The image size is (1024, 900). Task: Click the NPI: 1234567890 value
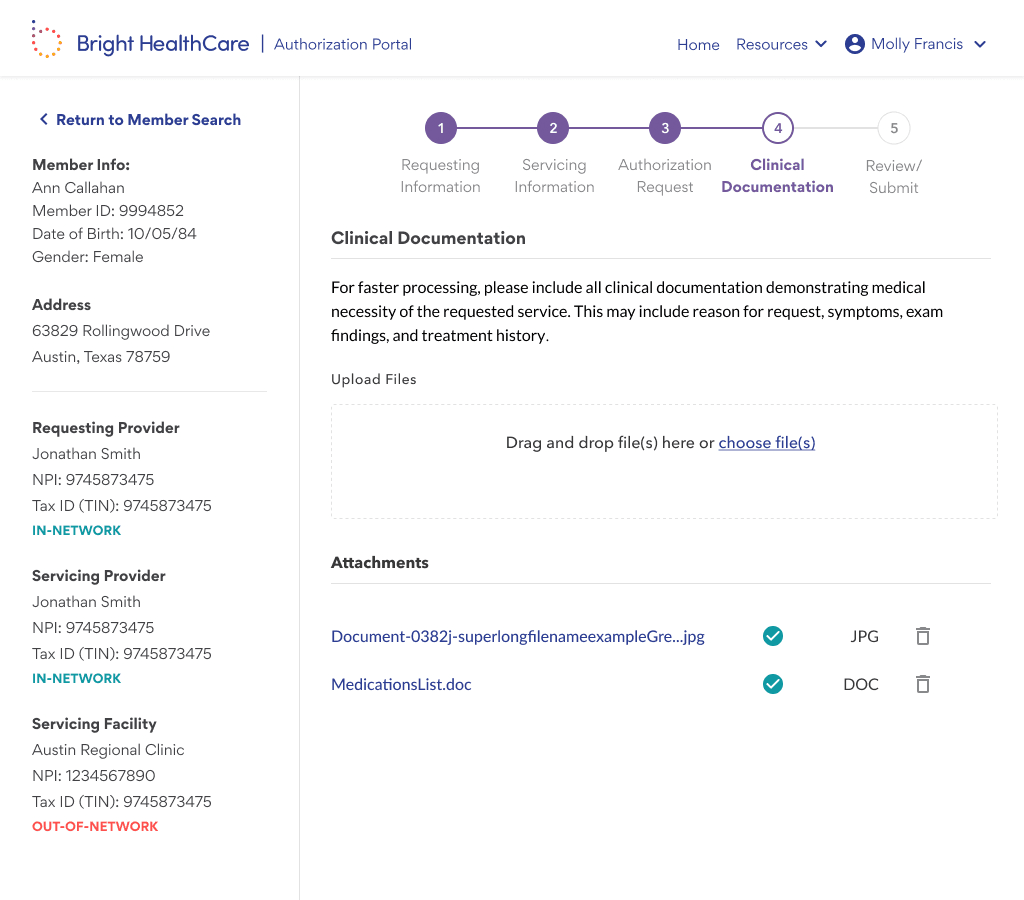tap(93, 775)
